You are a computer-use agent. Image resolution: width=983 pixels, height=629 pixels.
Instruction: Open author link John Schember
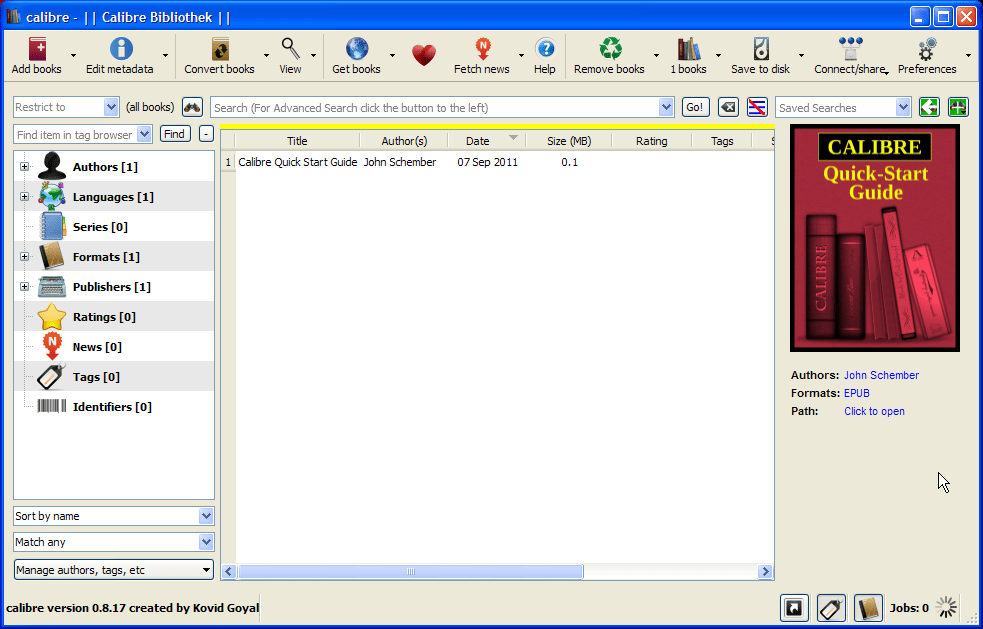point(881,375)
